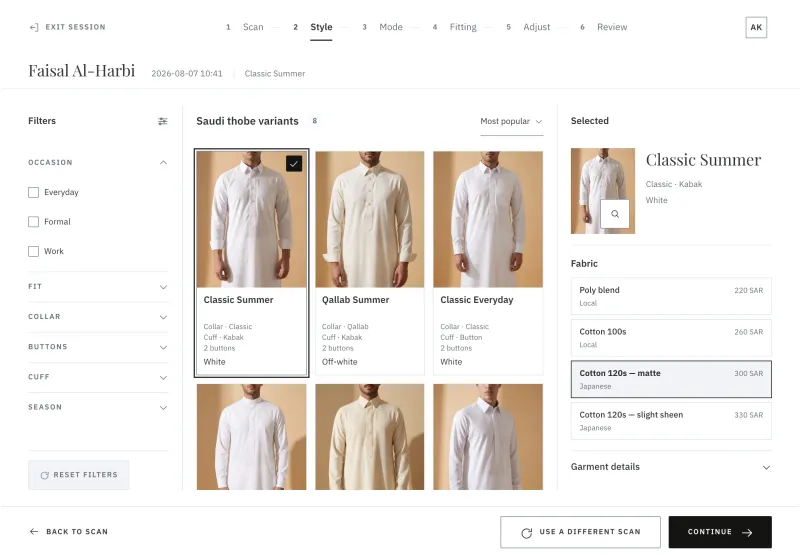800x559 pixels.
Task: Tick the Everyday occasion checkbox
Action: click(33, 192)
